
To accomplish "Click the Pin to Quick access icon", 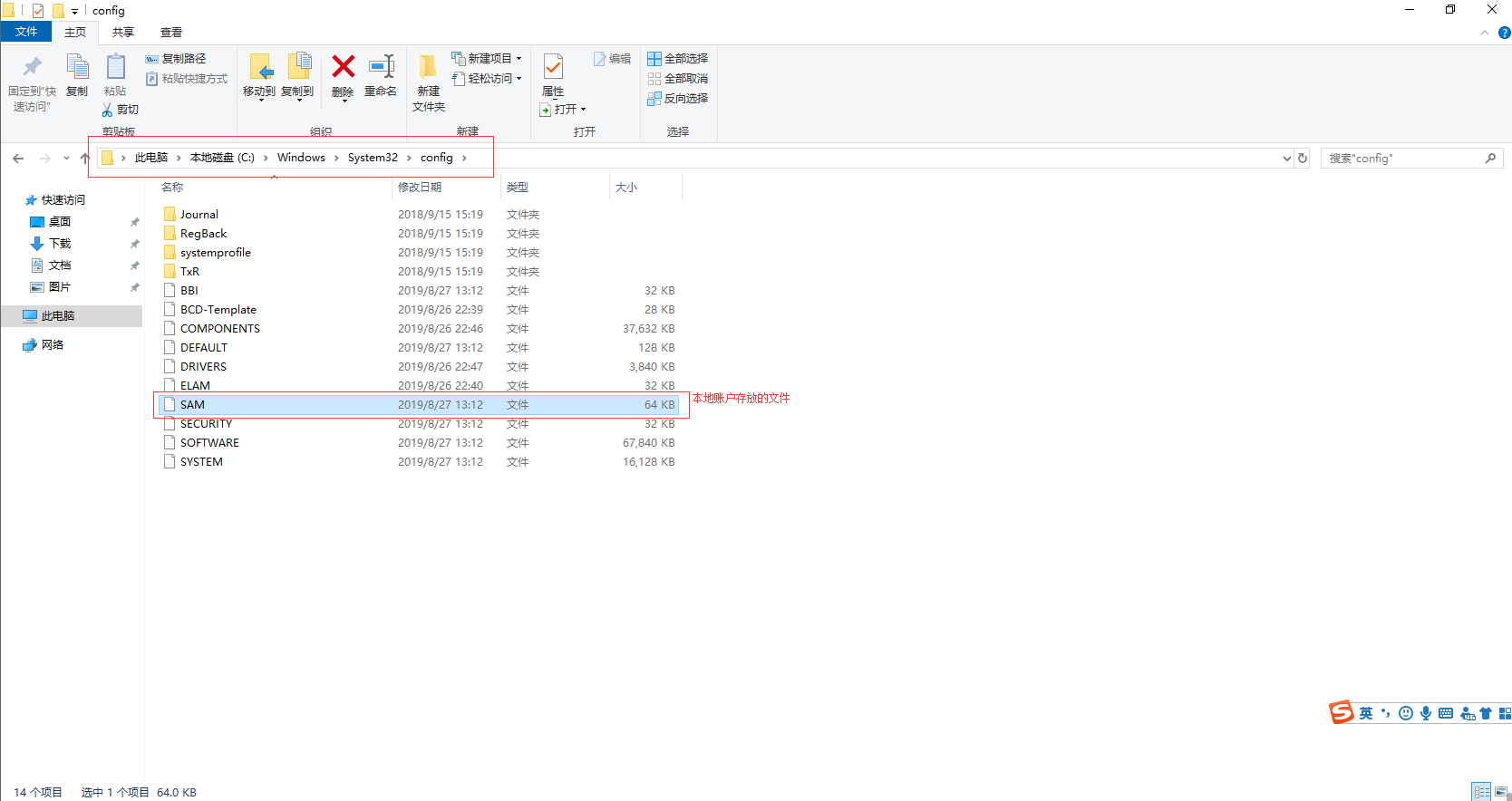I will [x=32, y=67].
